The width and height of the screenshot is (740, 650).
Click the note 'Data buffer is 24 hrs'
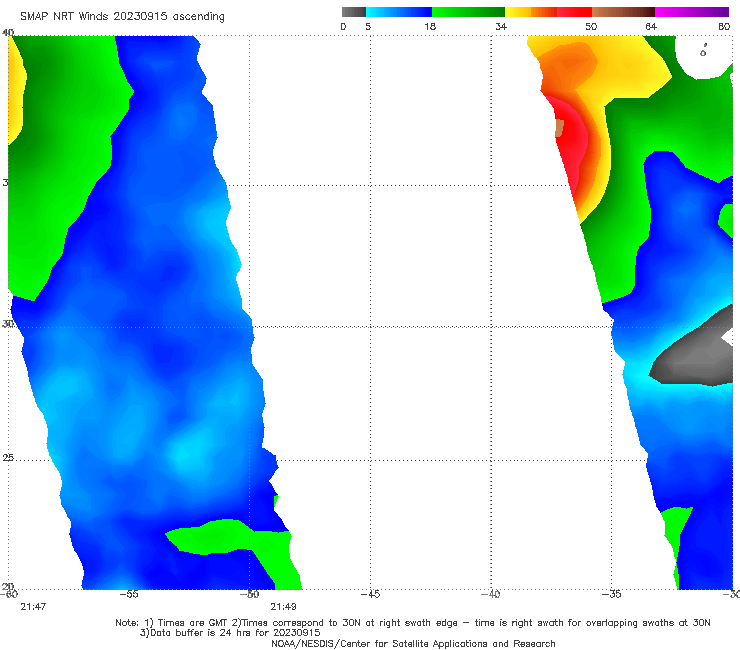(199, 633)
